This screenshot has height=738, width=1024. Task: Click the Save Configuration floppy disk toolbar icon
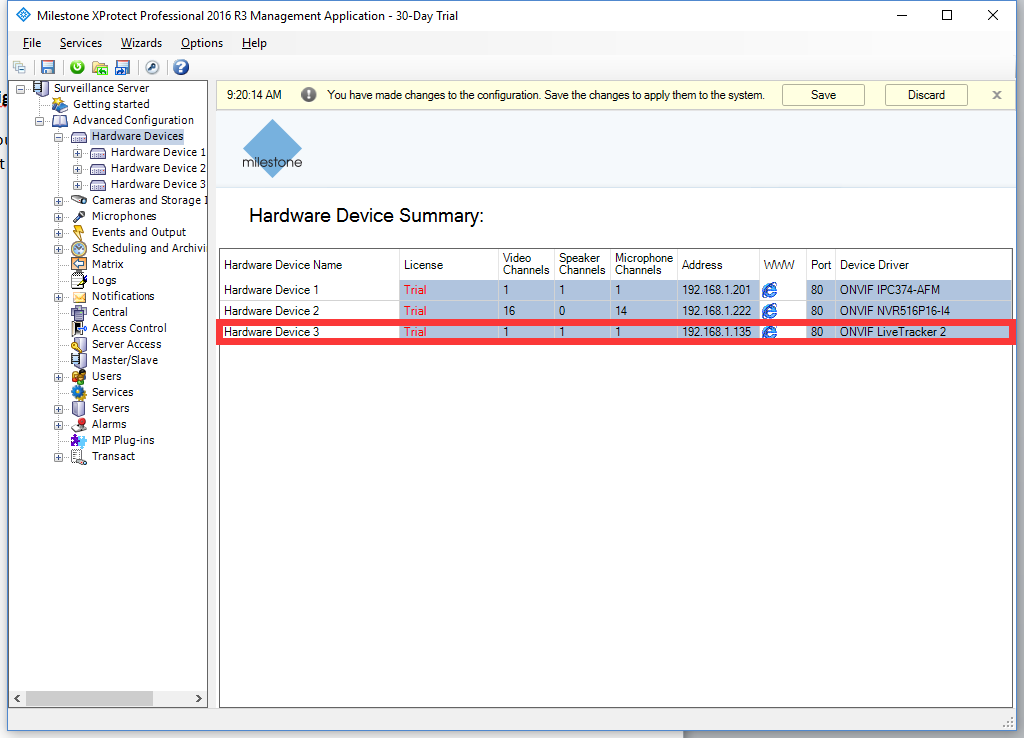(x=48, y=67)
